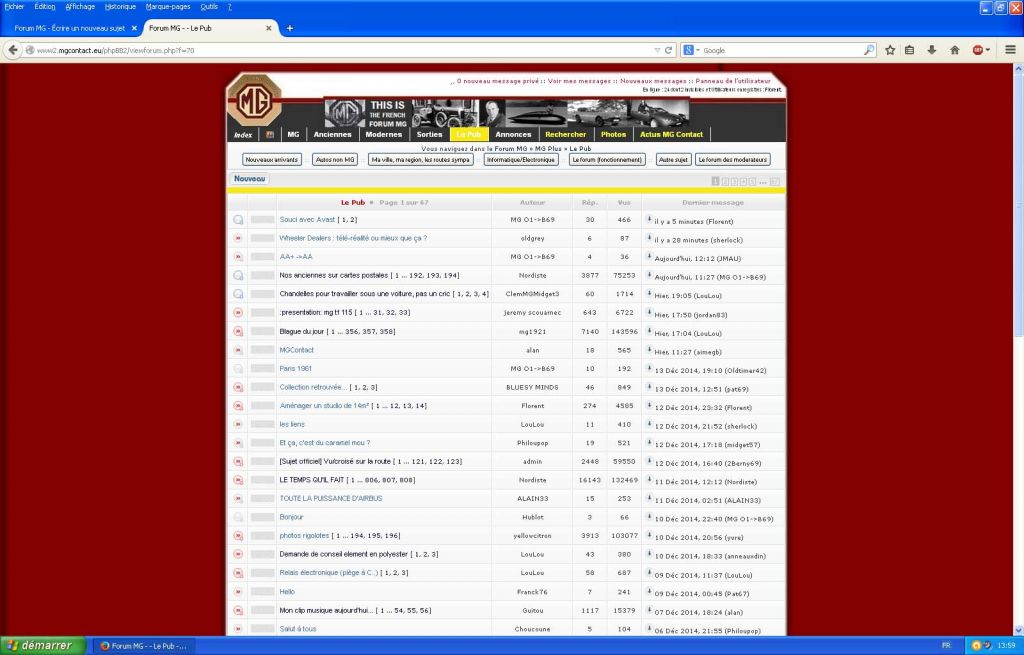Open bookmarks with the star icon
Screen dimensions: 1024x655
pyautogui.click(x=889, y=50)
